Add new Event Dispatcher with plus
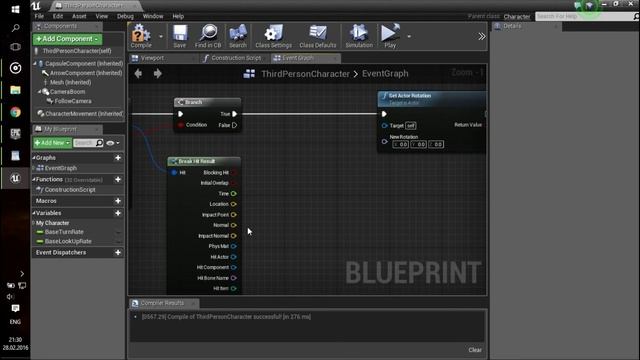The image size is (640, 360). pyautogui.click(x=118, y=253)
